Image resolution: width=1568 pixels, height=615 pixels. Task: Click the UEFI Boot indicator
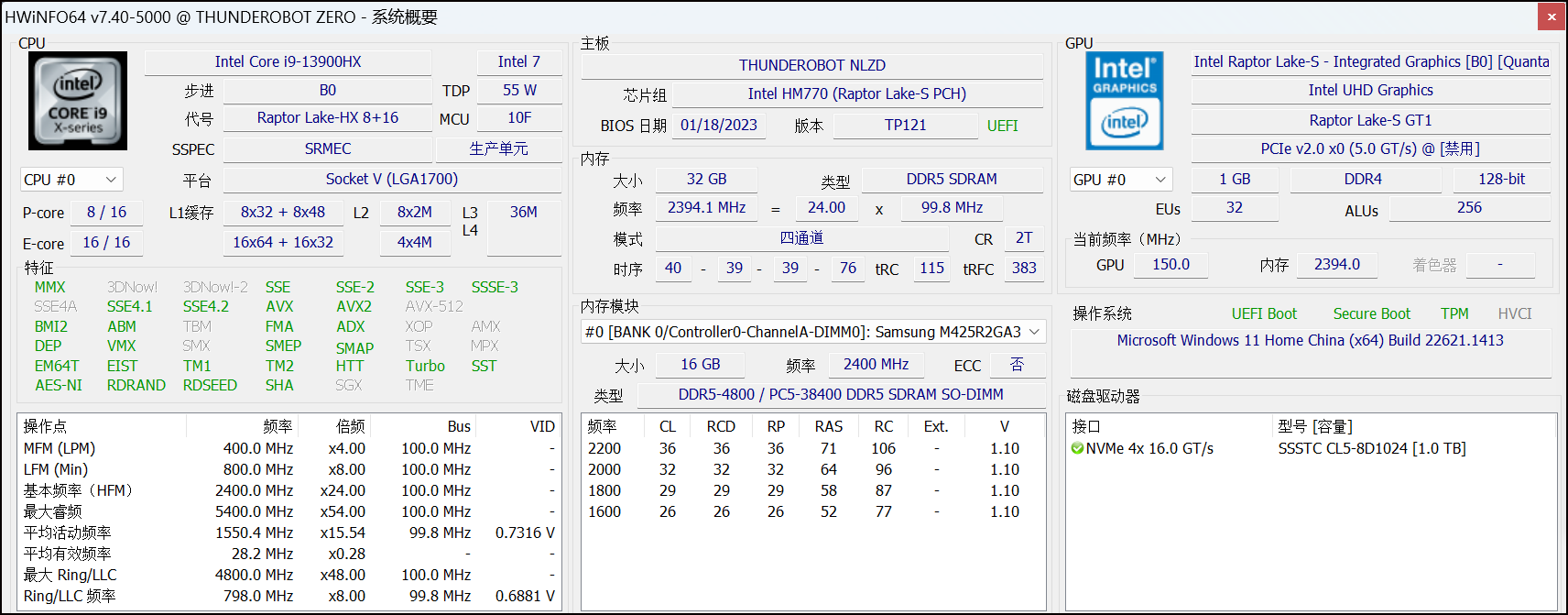pyautogui.click(x=1263, y=313)
